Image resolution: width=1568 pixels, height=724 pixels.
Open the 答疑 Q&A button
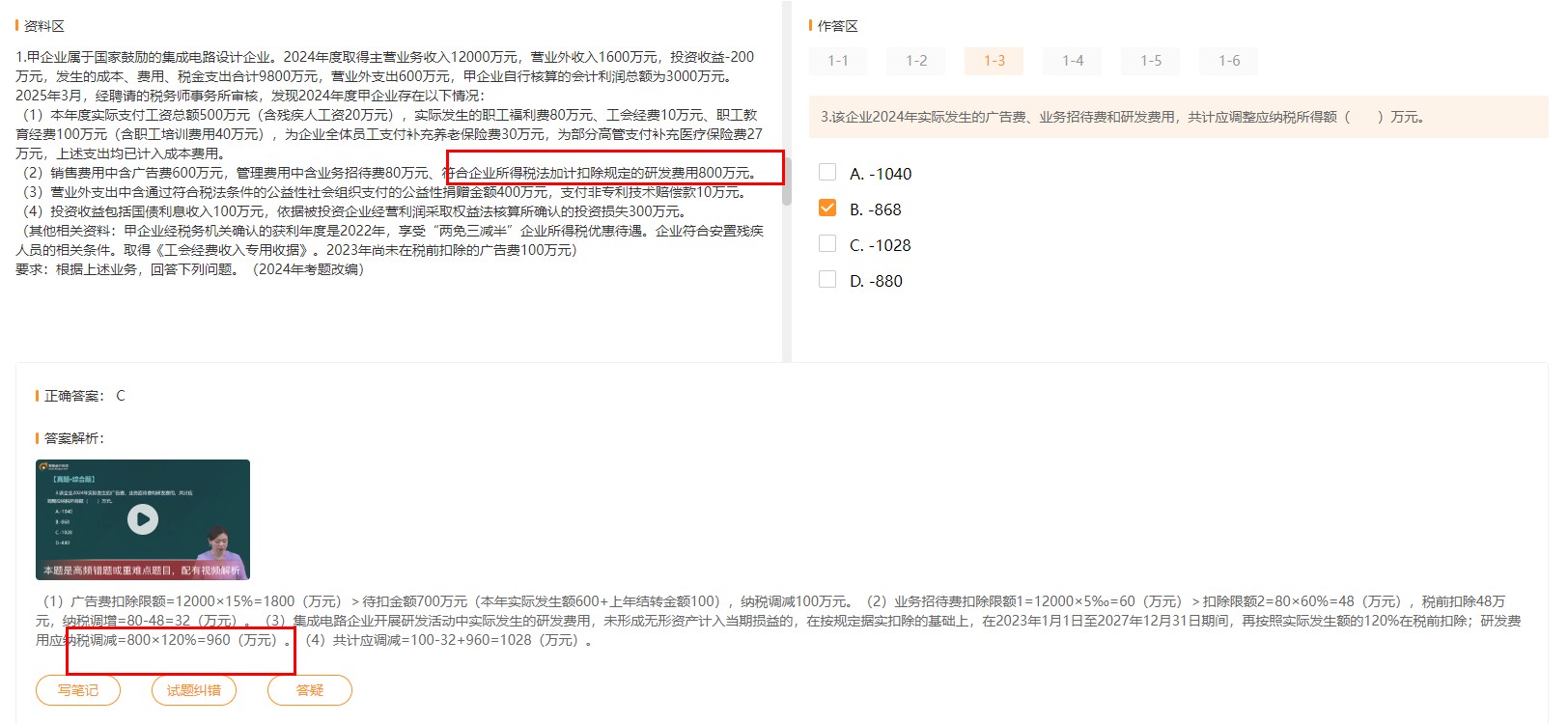coord(310,690)
